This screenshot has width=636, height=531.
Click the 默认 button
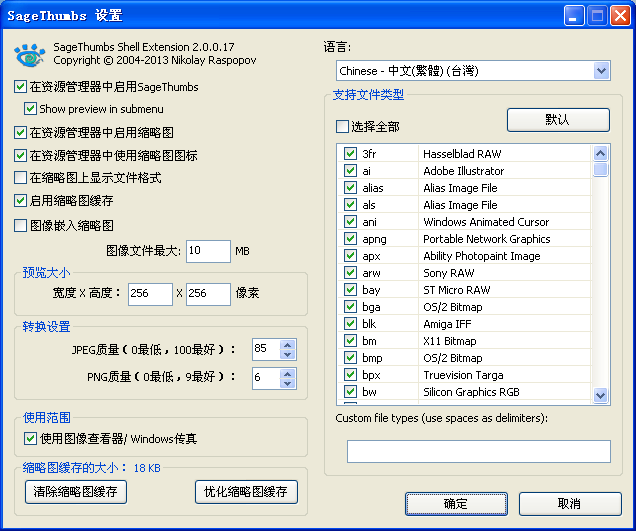(x=558, y=120)
